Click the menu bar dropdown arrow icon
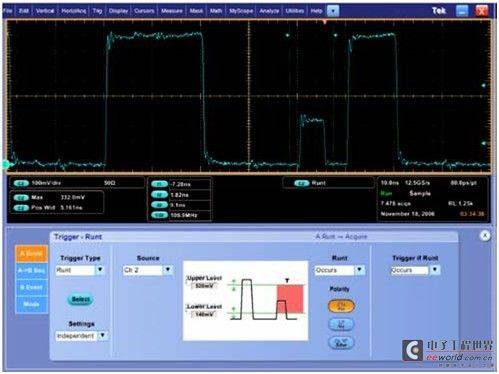The image size is (499, 374). [x=333, y=11]
